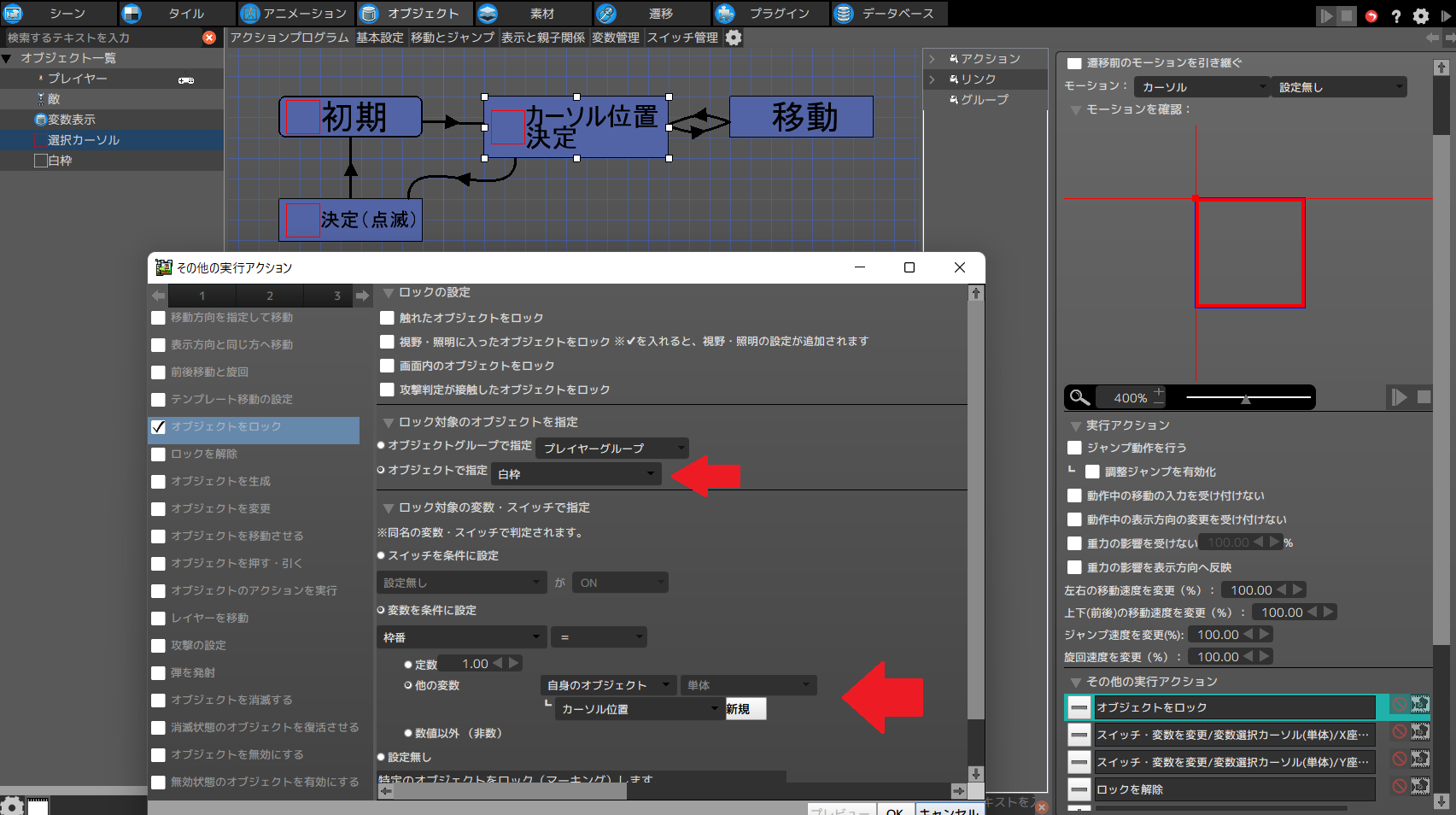
Task: Select the 素材 (materials) icon
Action: point(487,13)
